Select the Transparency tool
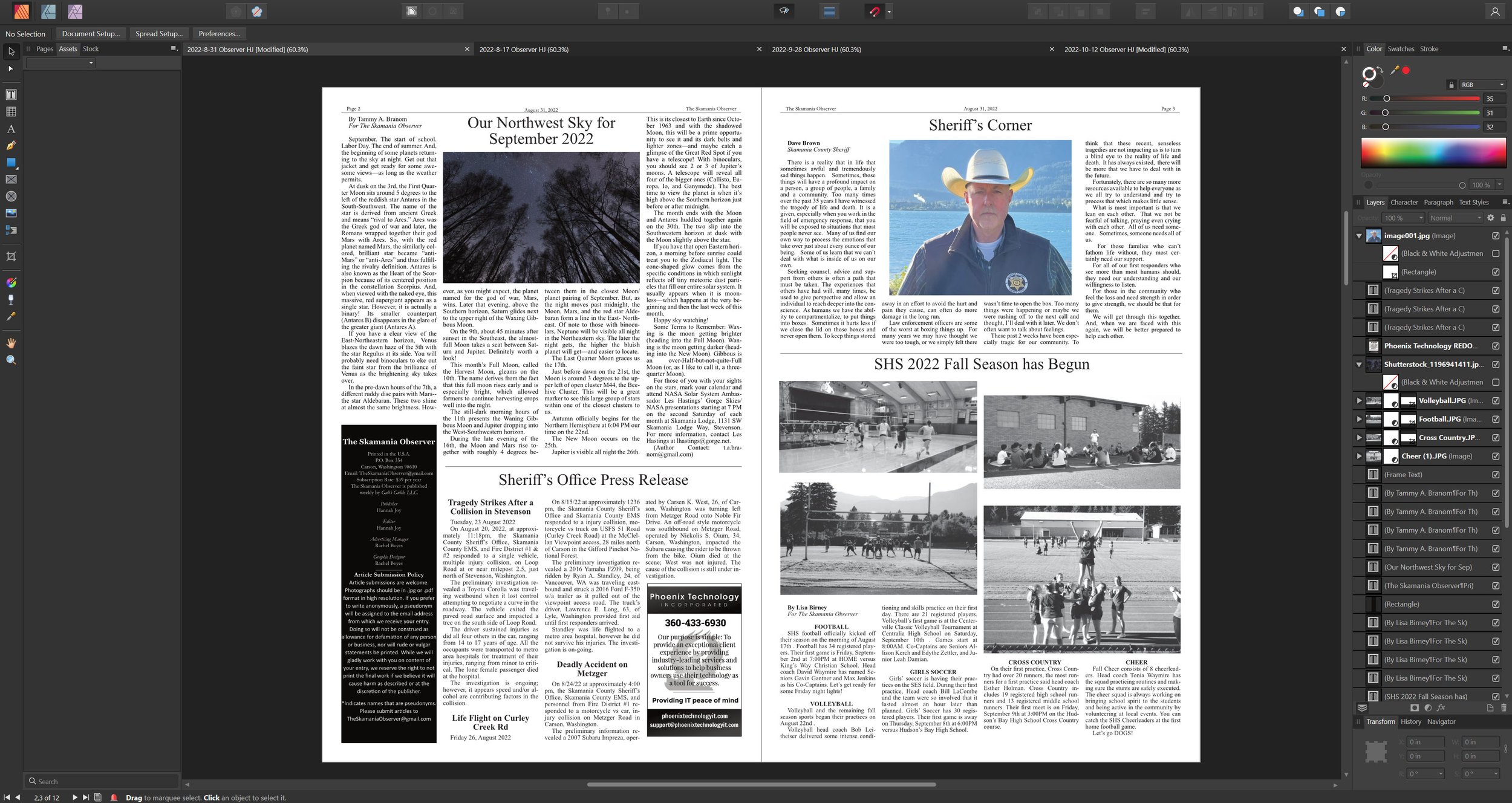1512x803 pixels. 11,299
